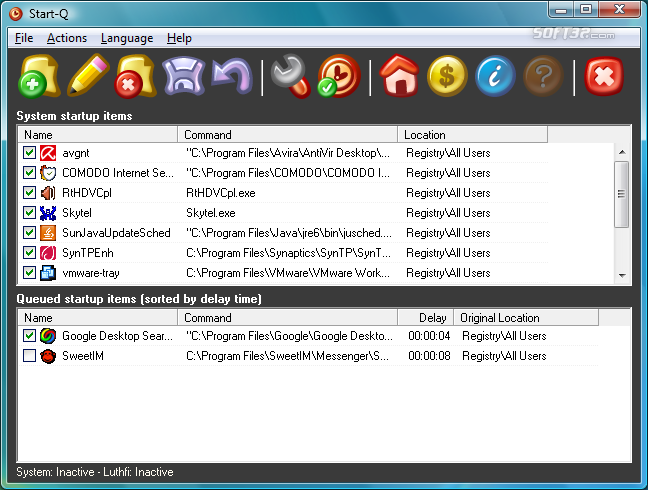Click SynTPEnh's Synaptics command path
The width and height of the screenshot is (648, 490).
[288, 253]
